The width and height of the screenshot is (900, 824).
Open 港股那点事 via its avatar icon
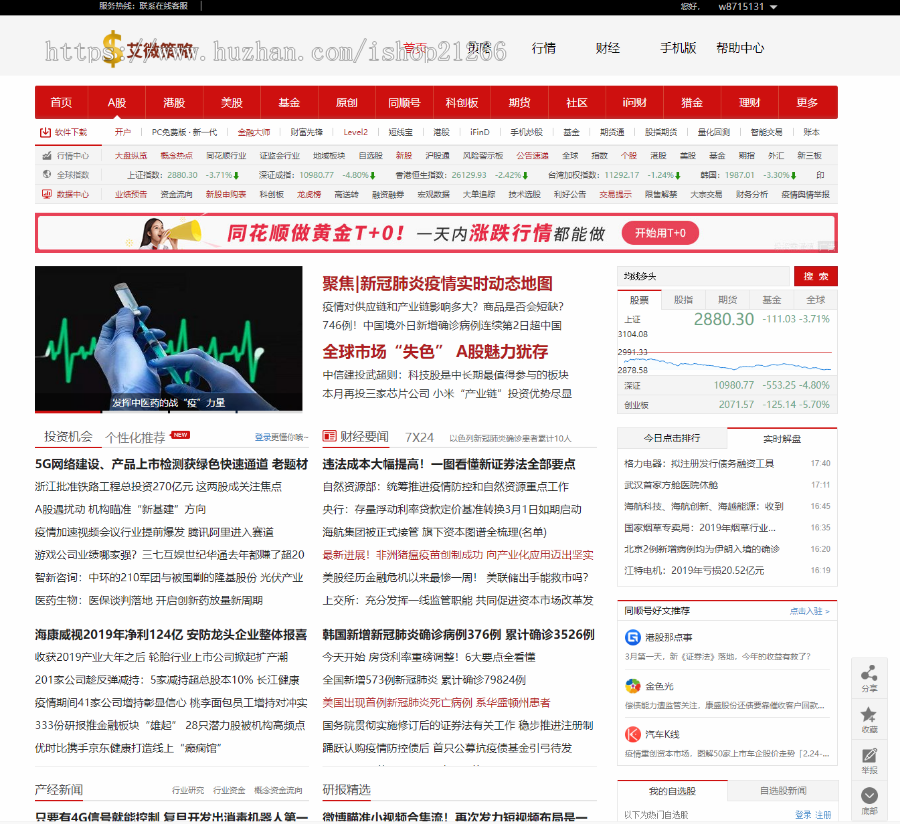click(632, 637)
